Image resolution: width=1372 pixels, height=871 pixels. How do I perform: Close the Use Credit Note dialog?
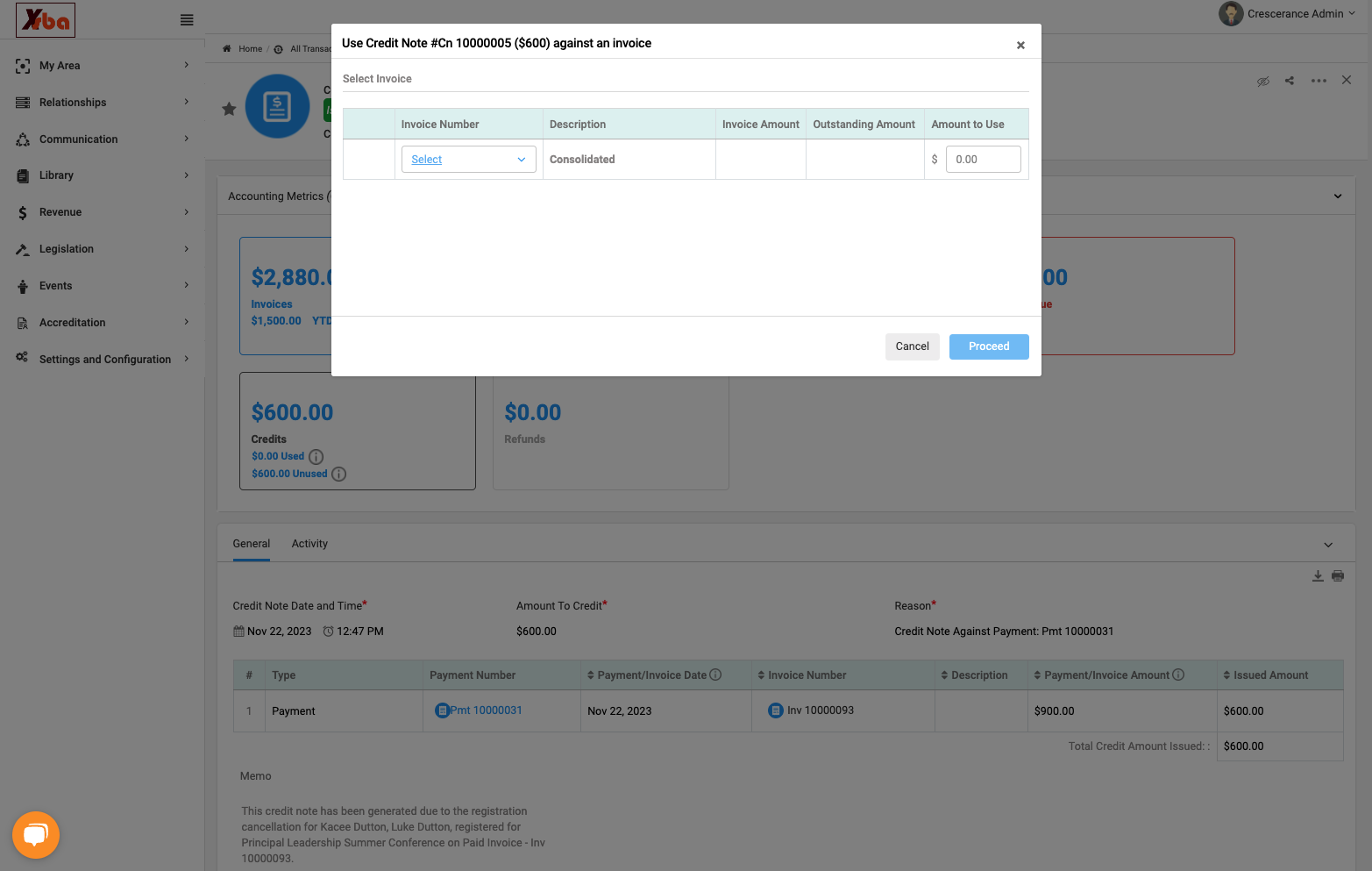coord(1020,46)
